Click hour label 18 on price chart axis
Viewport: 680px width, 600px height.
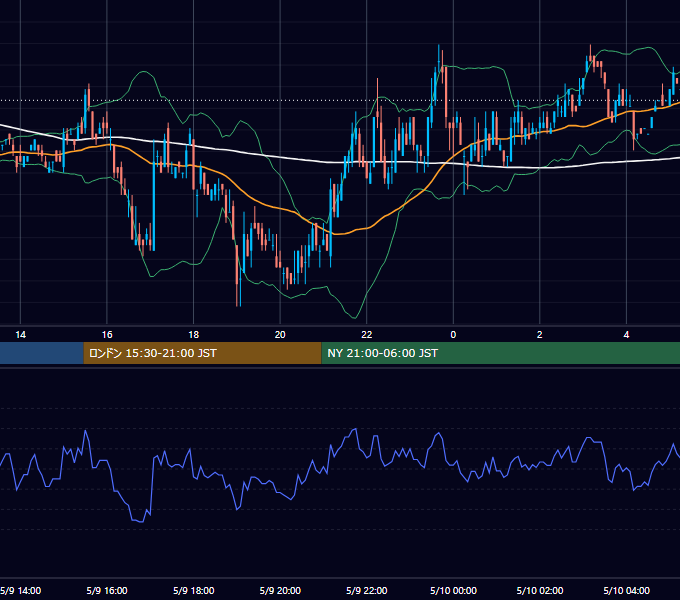(193, 335)
